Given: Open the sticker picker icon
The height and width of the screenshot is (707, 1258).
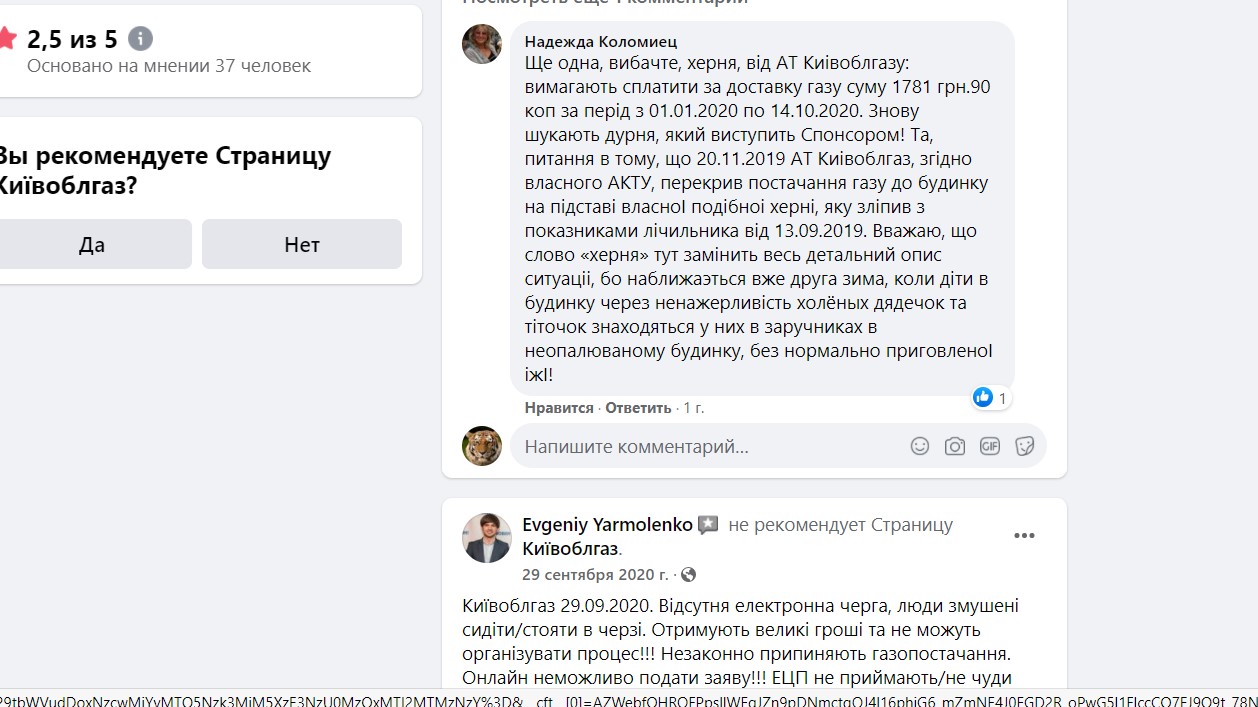Looking at the screenshot, I should click(1024, 446).
